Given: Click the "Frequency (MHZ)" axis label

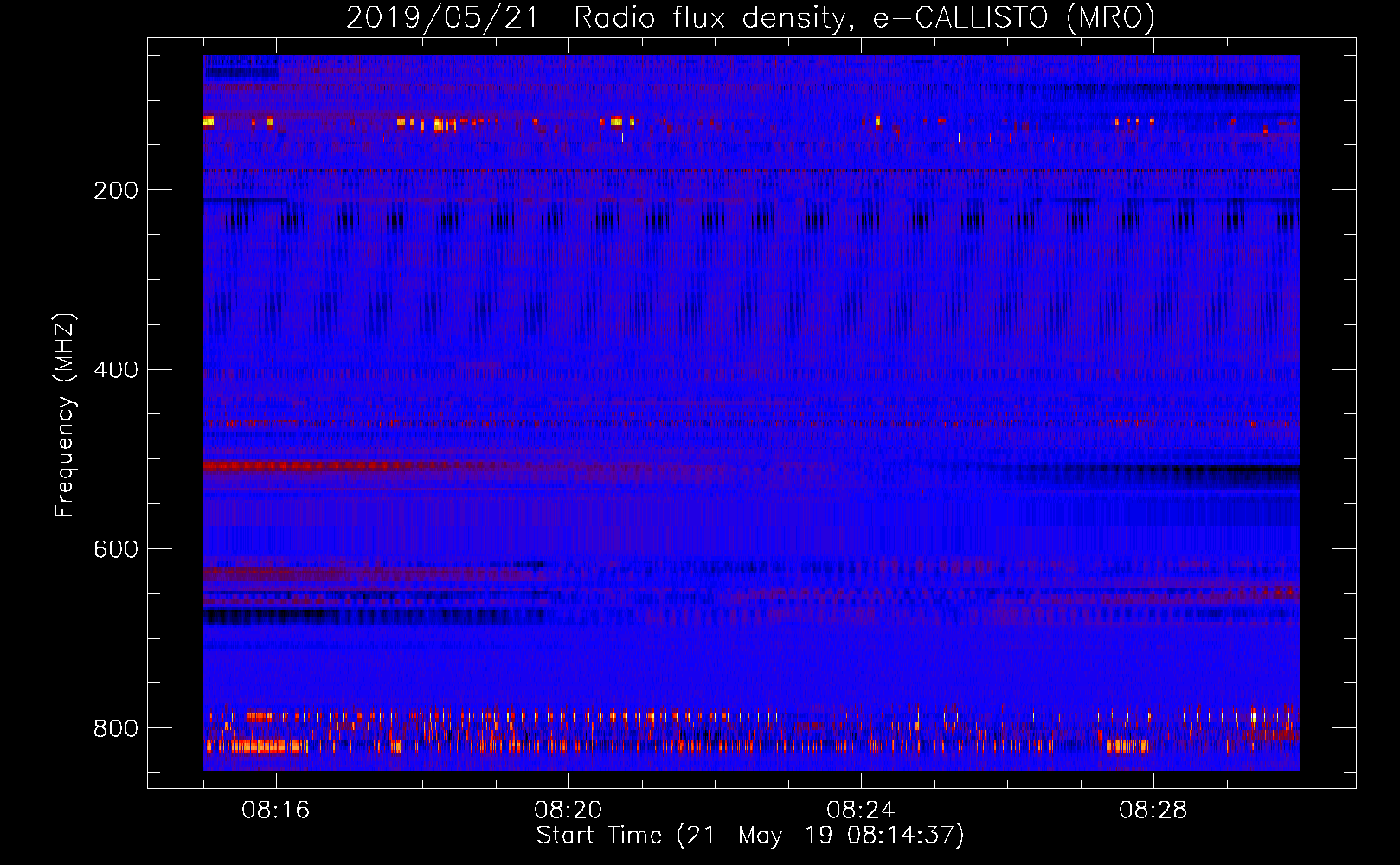Looking at the screenshot, I should tap(65, 414).
